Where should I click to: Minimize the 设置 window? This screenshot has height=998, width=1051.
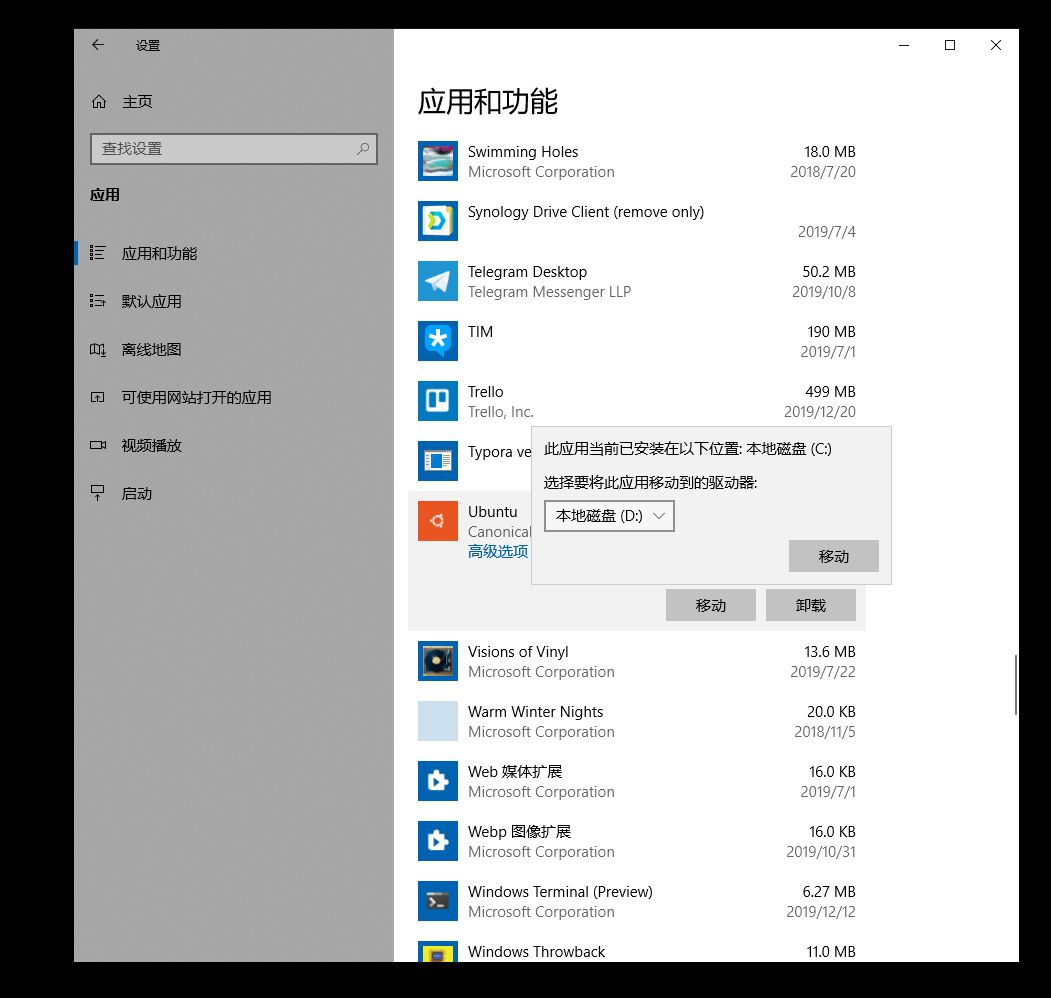[904, 45]
